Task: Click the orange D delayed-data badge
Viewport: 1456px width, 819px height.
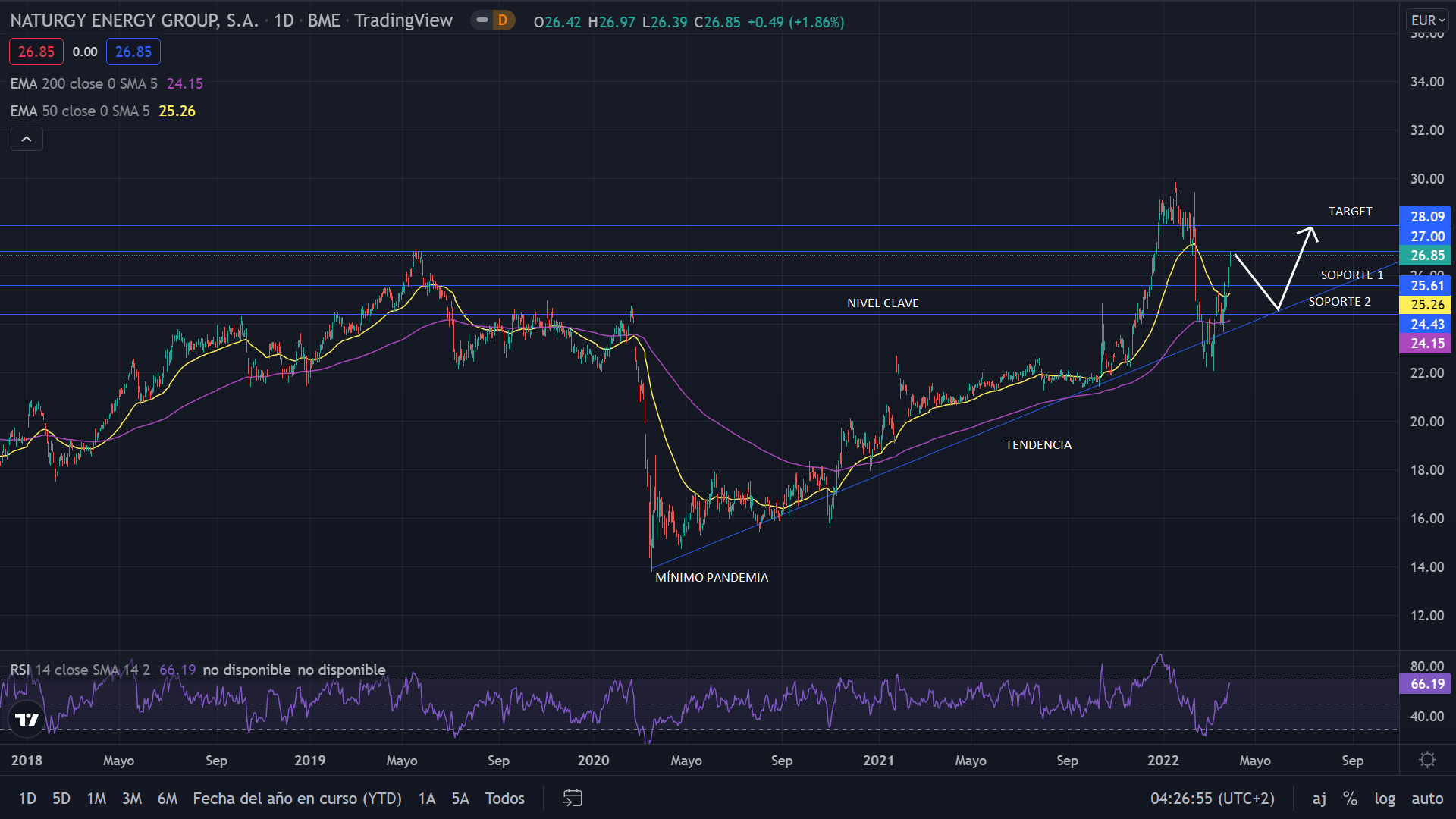Action: (503, 20)
